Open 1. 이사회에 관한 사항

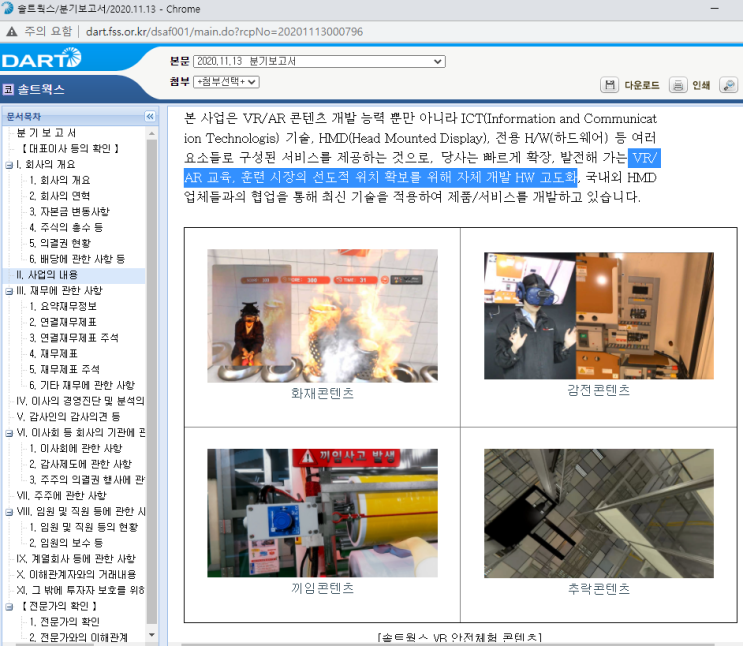(x=76, y=448)
